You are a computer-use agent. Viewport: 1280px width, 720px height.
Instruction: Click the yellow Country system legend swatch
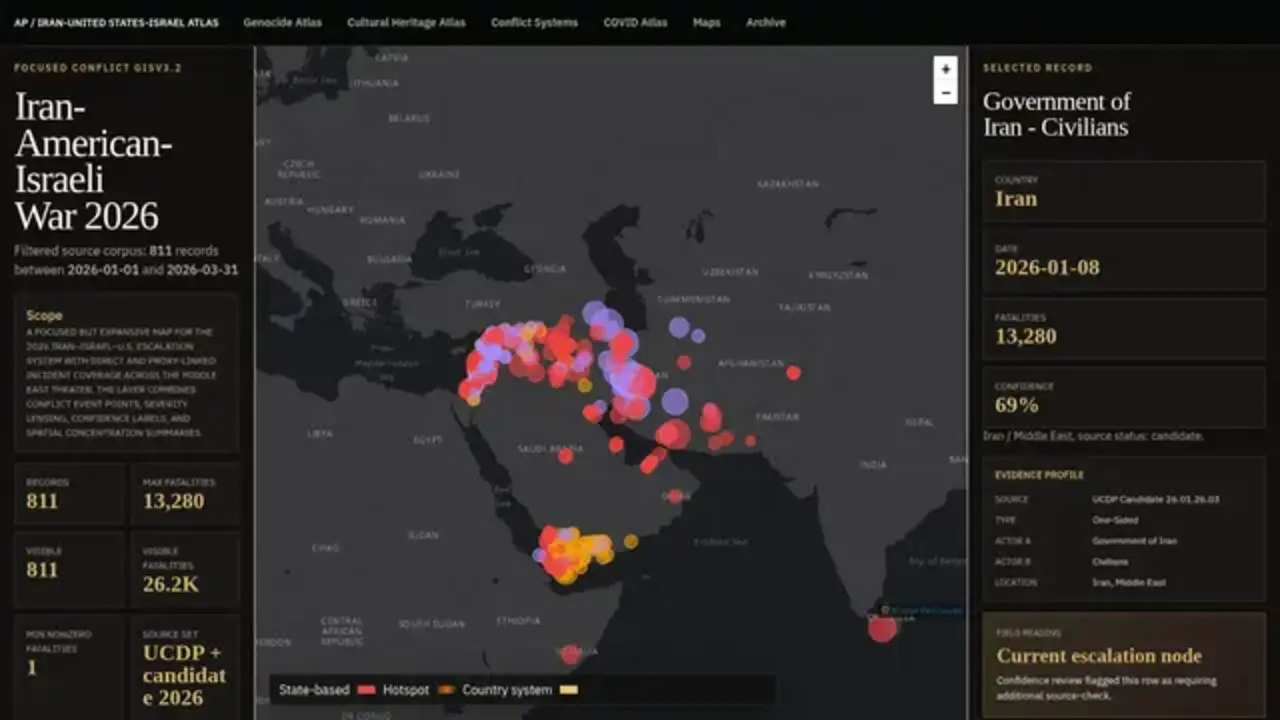point(569,690)
